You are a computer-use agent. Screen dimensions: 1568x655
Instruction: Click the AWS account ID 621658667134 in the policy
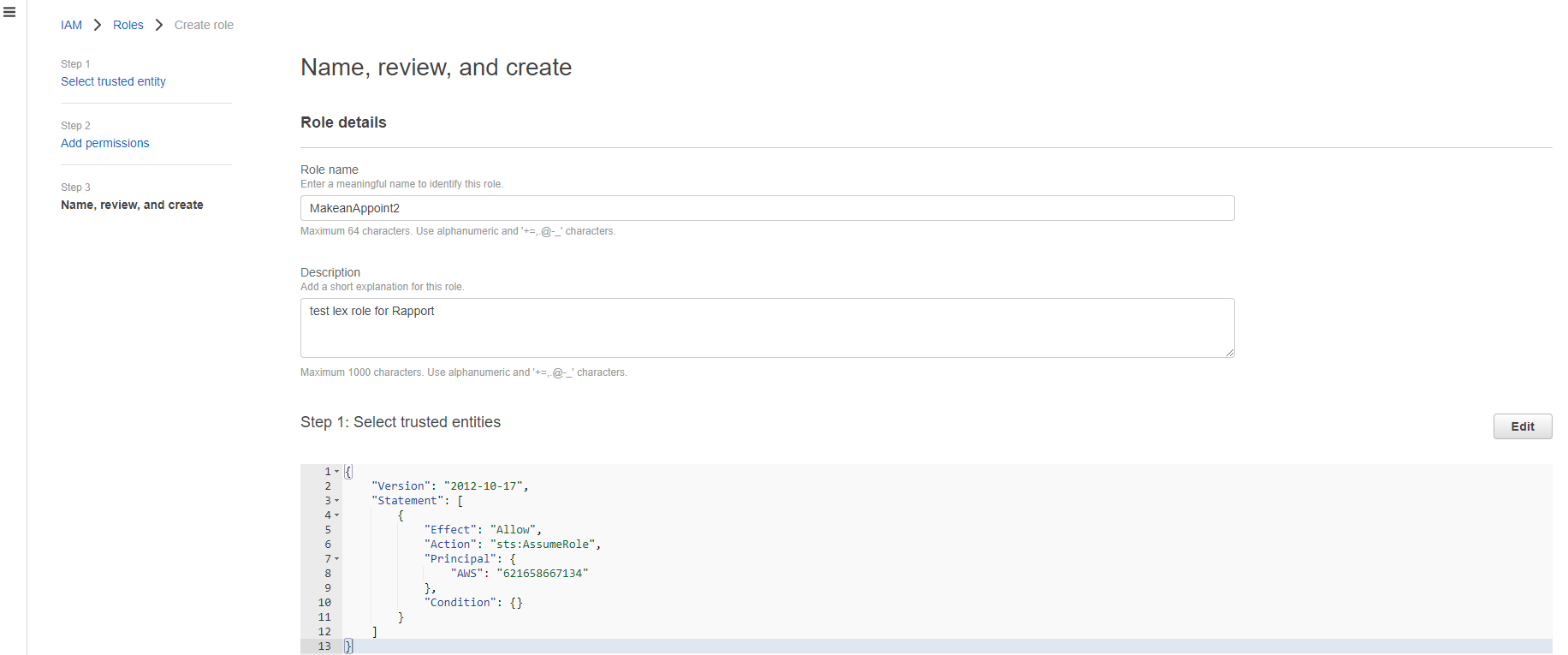pyautogui.click(x=542, y=574)
